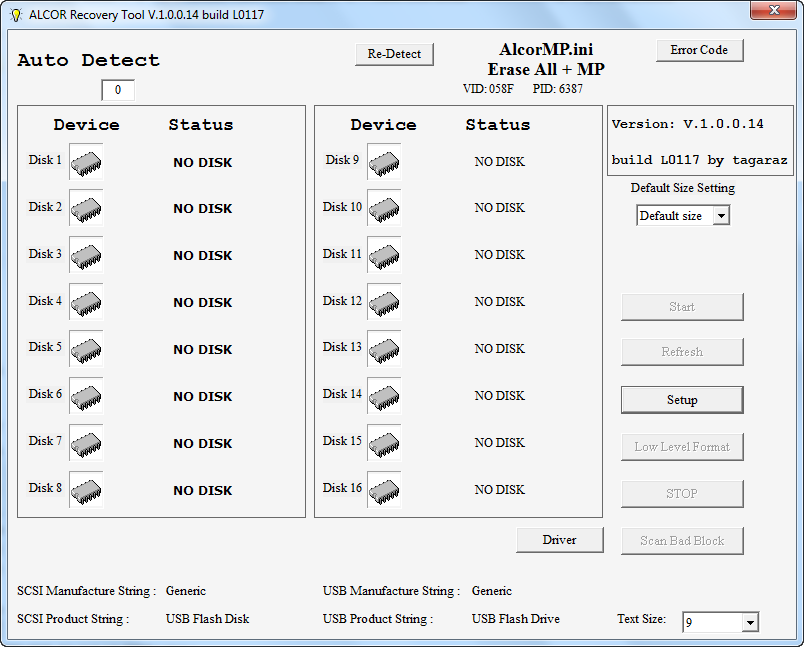804x647 pixels.
Task: Click the Auto Detect count field
Action: point(118,90)
